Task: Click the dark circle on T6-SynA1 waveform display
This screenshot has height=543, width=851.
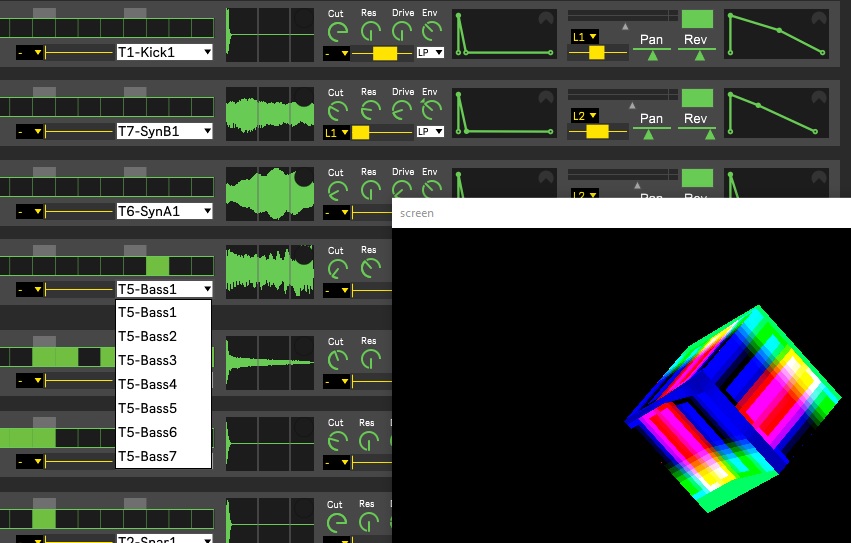Action: [303, 177]
